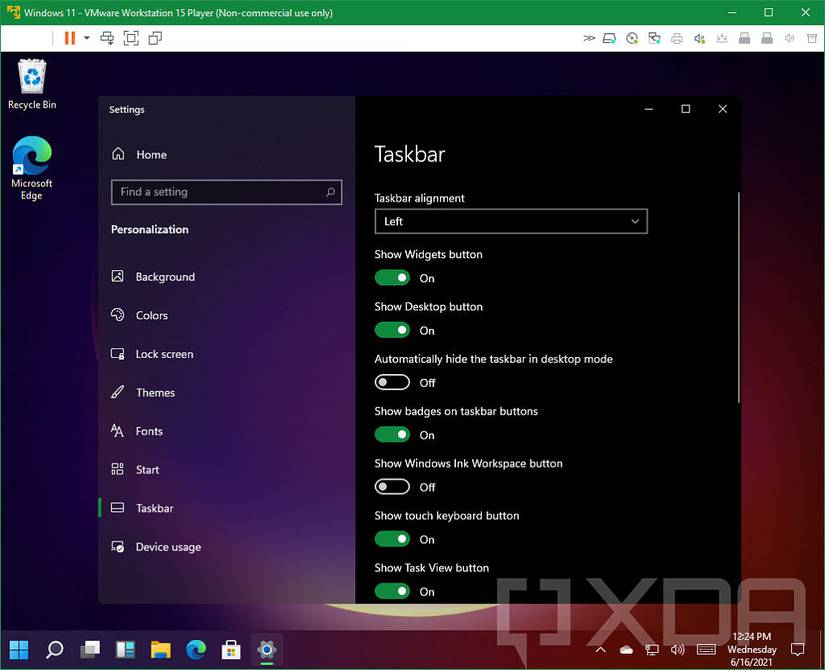
Task: Click the VMware double-chevron devices expander
Action: (x=589, y=38)
